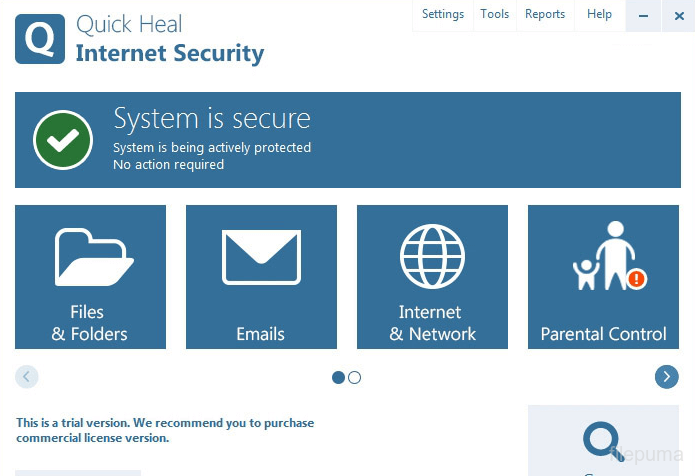Open the Parental Control tile
This screenshot has width=695, height=476.
[x=603, y=277]
